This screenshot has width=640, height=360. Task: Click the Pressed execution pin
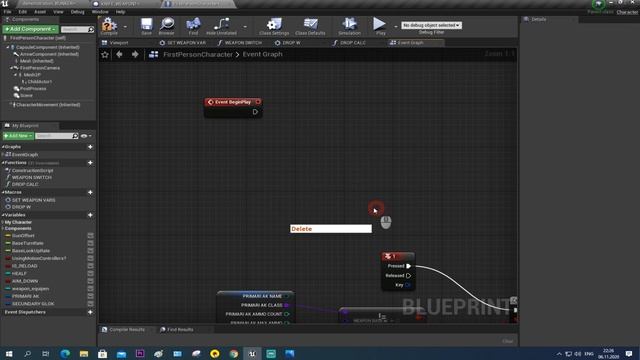point(408,266)
